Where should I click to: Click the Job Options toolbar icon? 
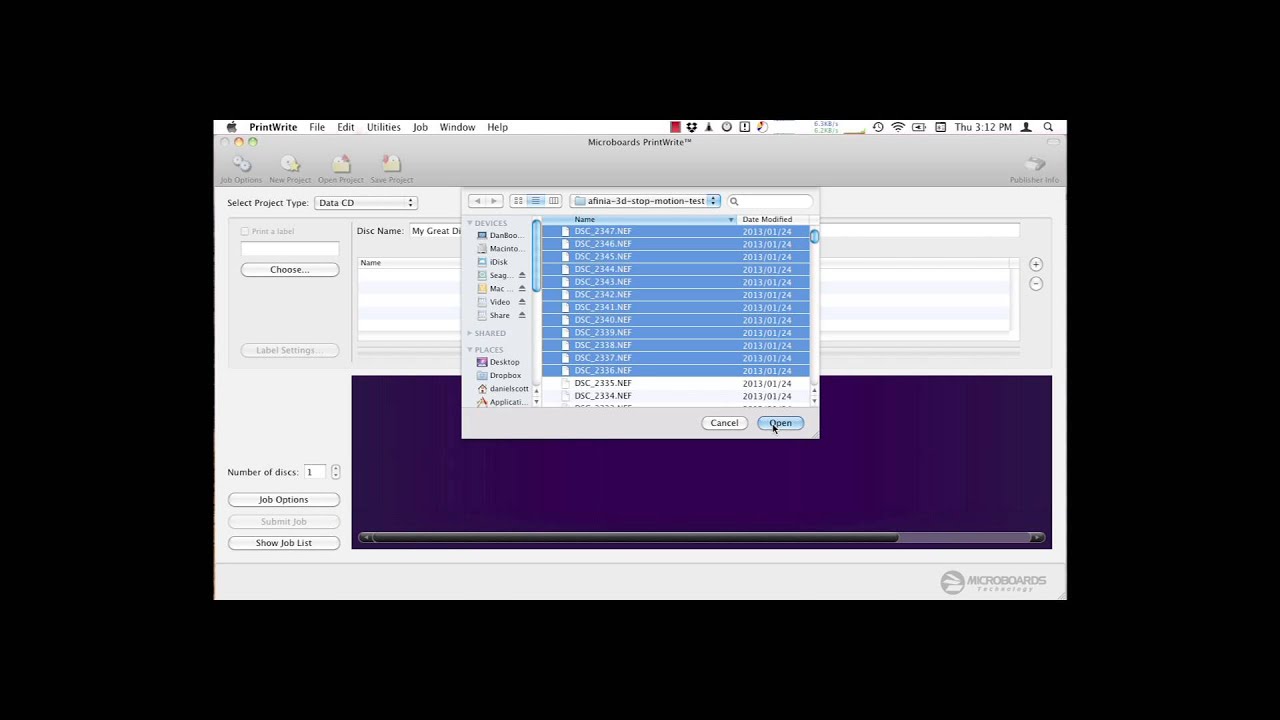241,168
